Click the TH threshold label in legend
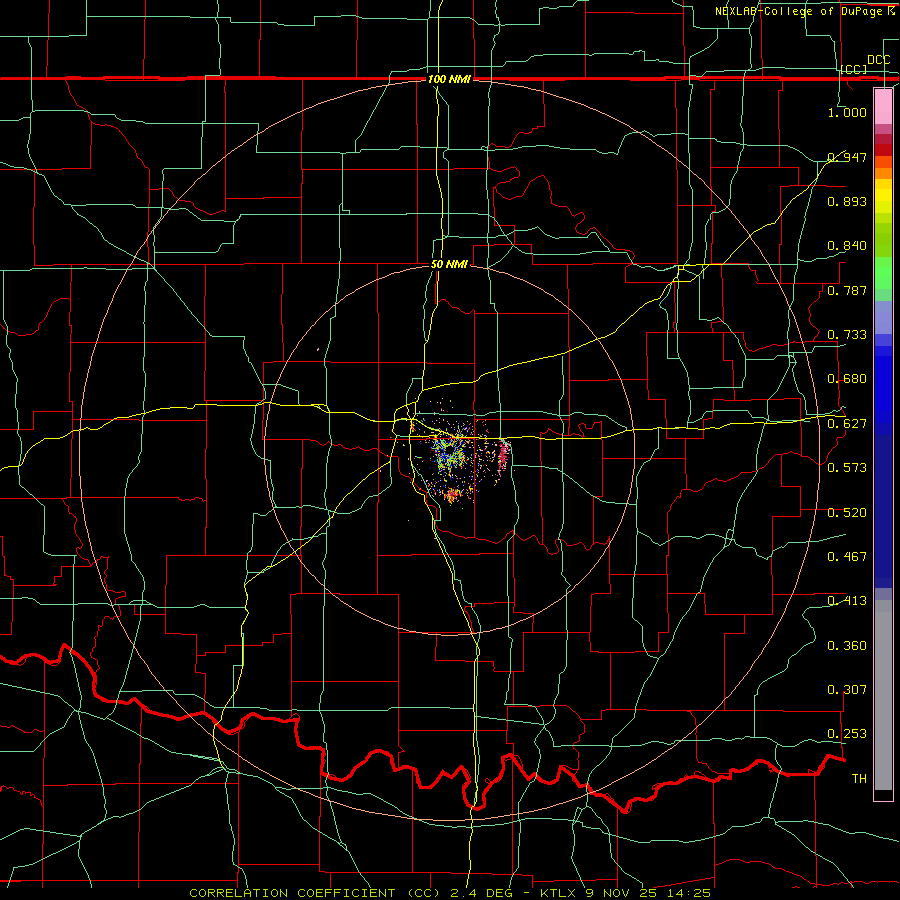This screenshot has height=900, width=900. (859, 779)
